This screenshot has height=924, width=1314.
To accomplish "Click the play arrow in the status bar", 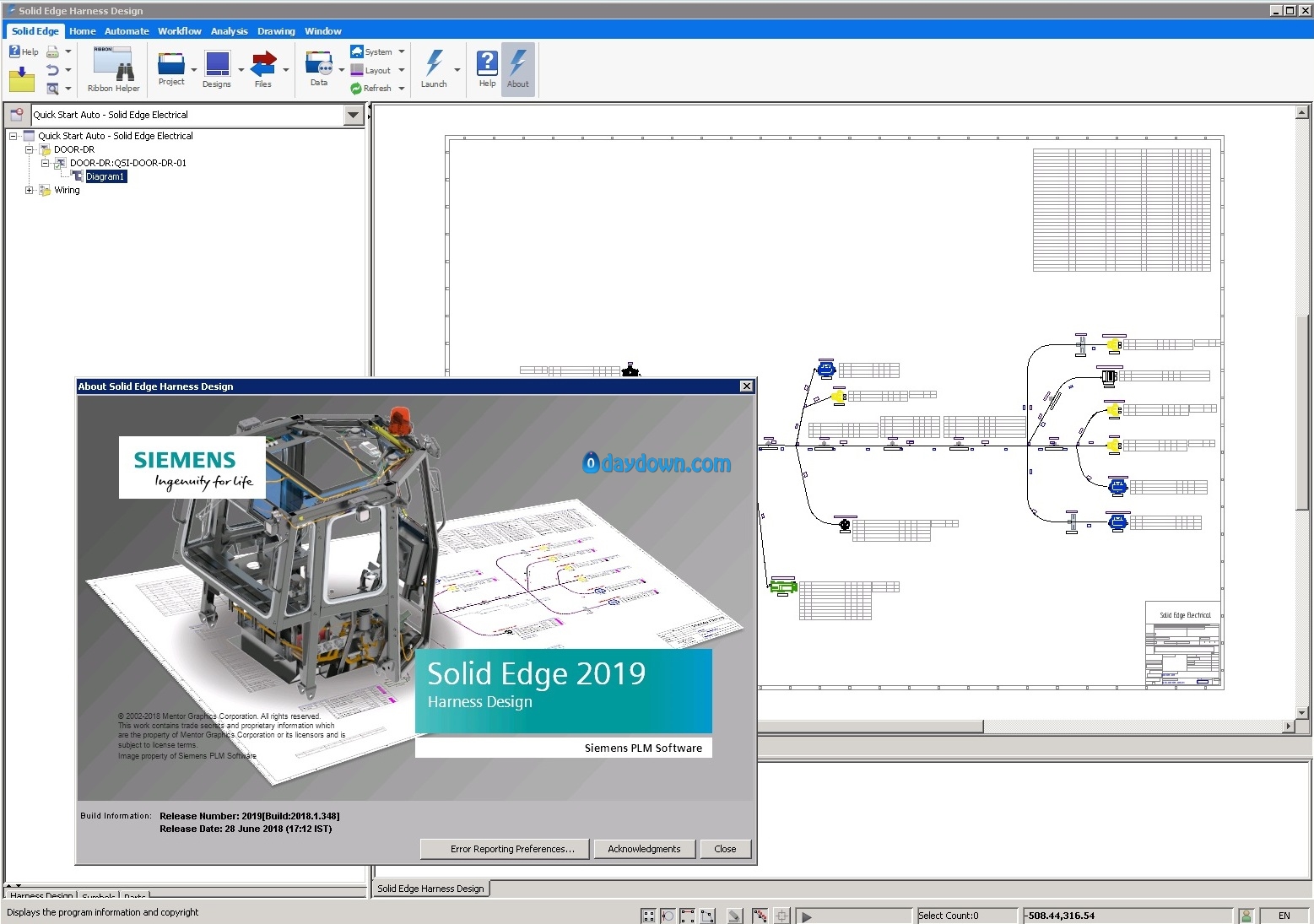I will click(806, 916).
